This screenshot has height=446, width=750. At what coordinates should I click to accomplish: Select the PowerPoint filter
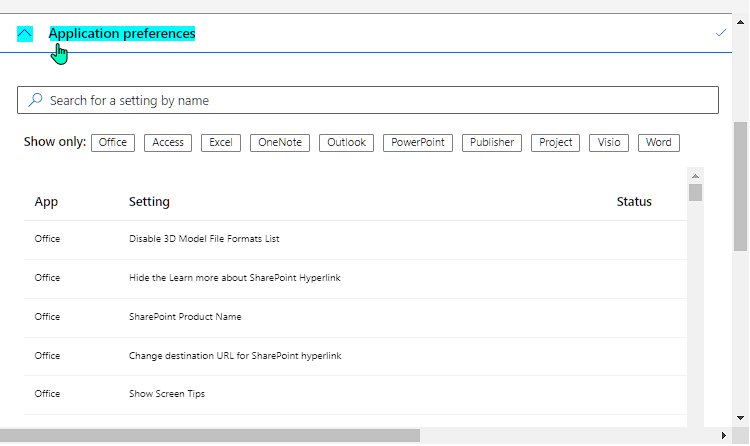tap(418, 143)
